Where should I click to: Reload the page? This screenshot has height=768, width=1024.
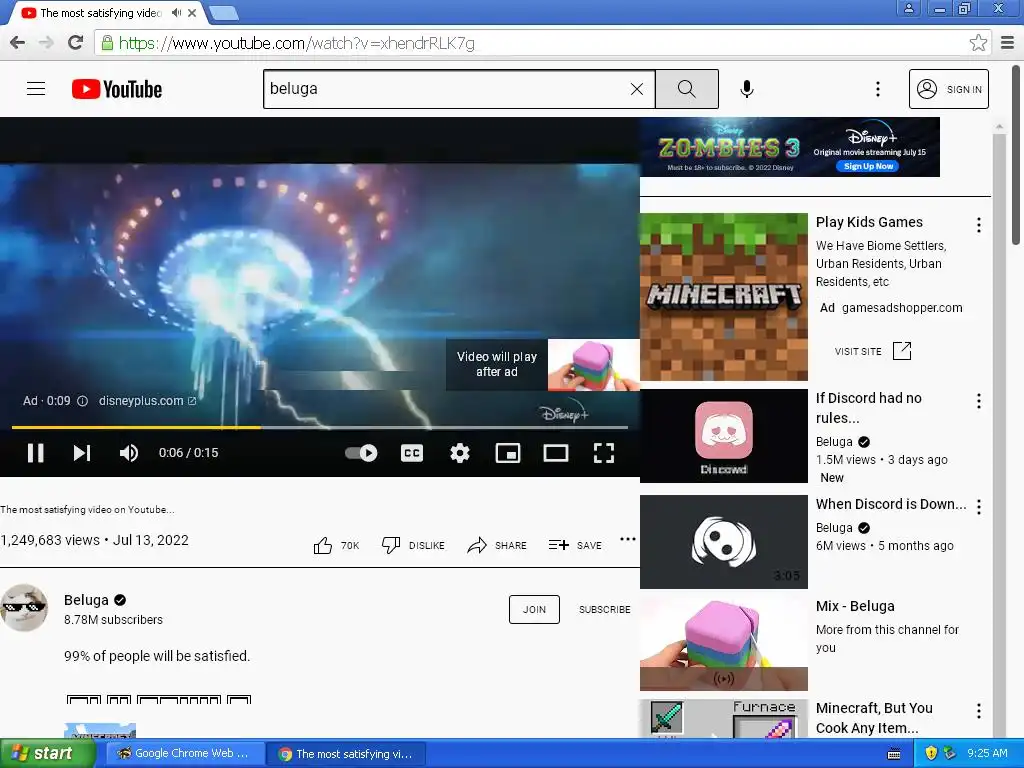click(x=76, y=43)
